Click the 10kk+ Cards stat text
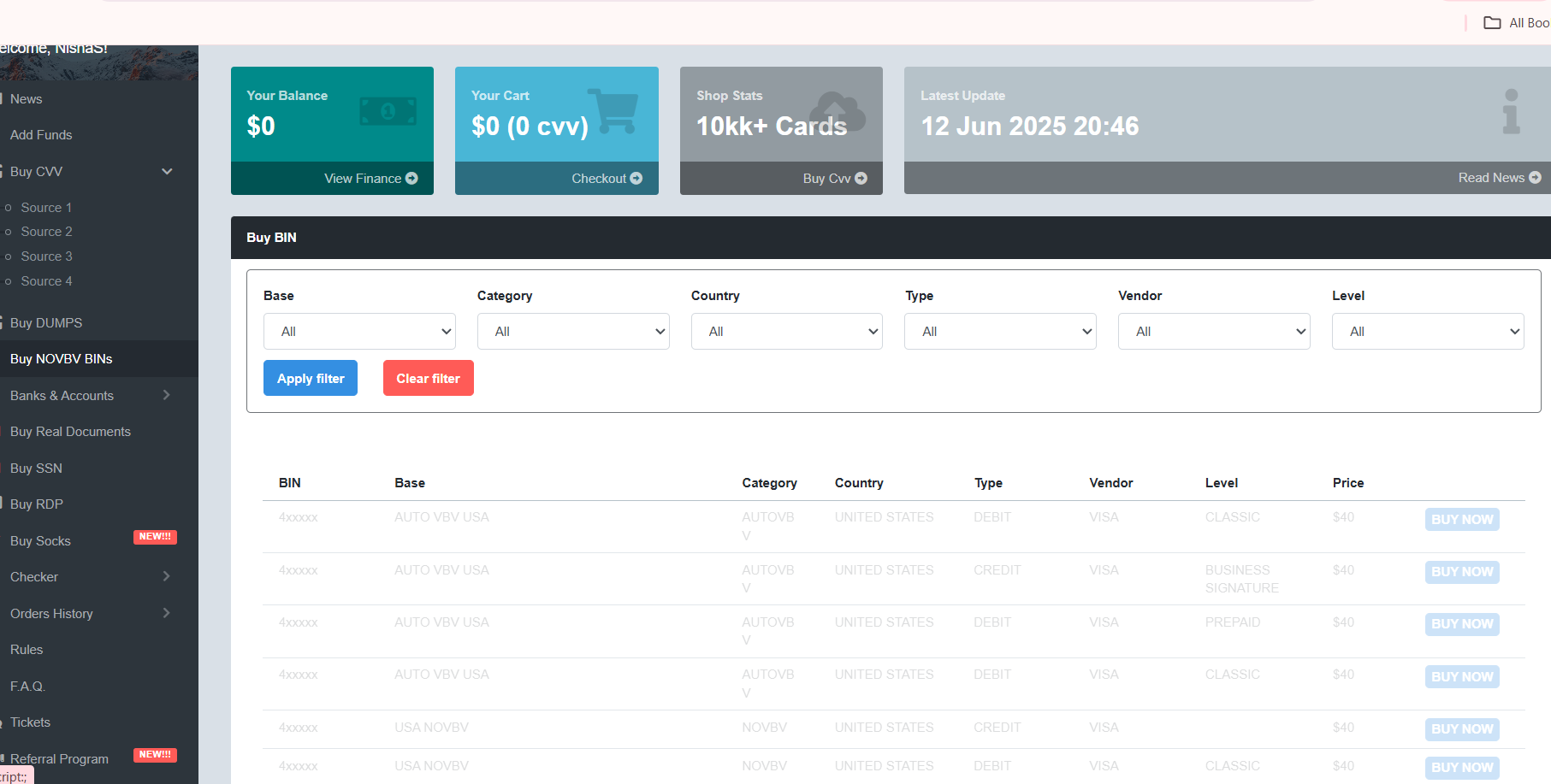Image resolution: width=1551 pixels, height=784 pixels. (x=772, y=127)
